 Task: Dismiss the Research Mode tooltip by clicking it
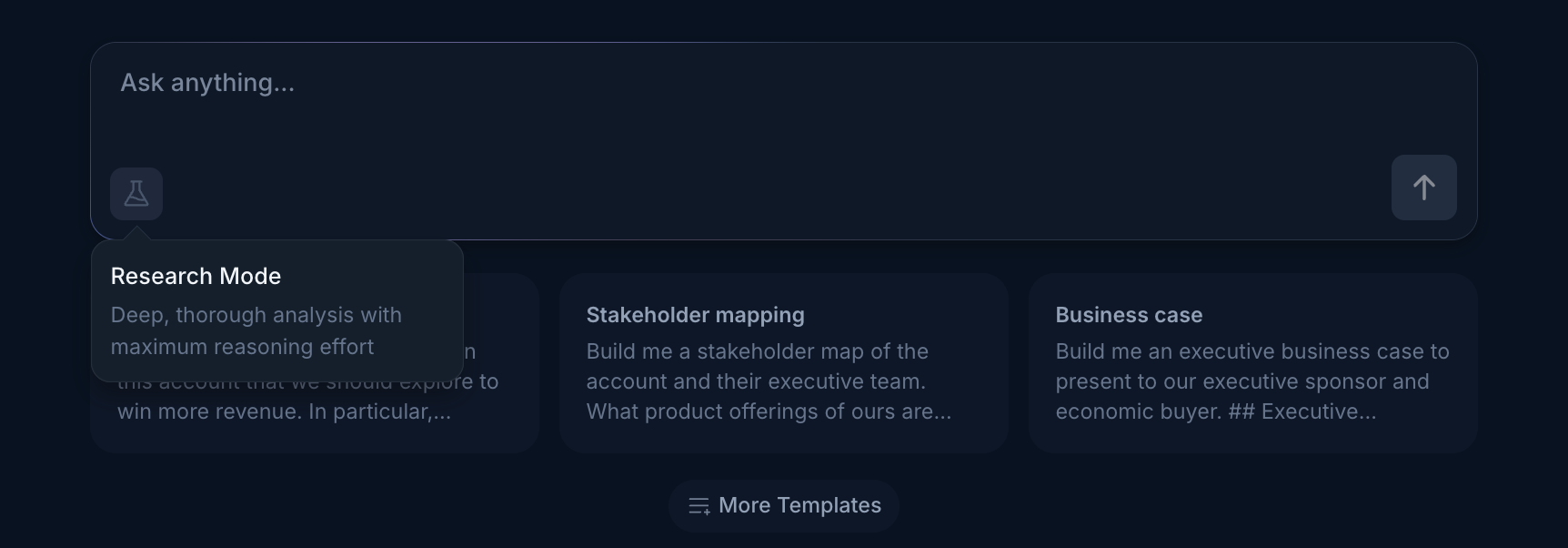click(x=276, y=310)
